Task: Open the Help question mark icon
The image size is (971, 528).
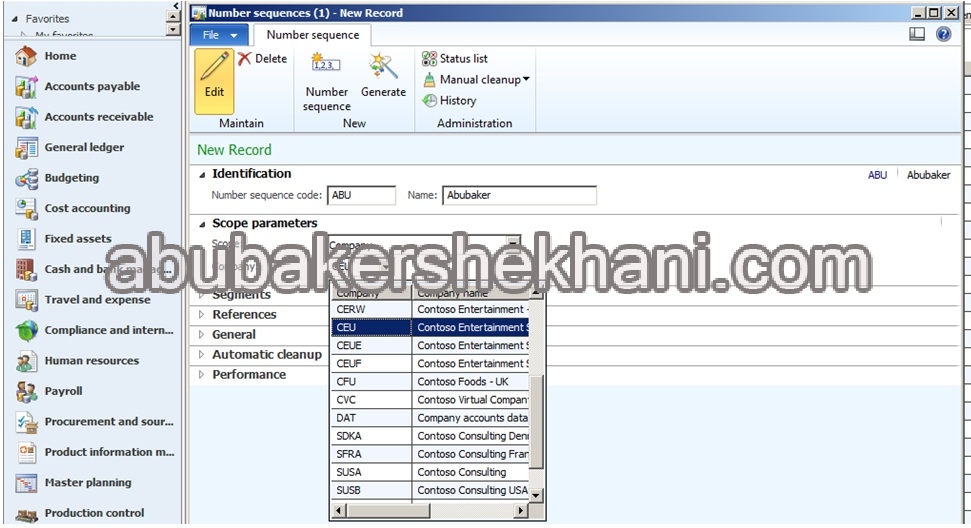Action: click(943, 34)
